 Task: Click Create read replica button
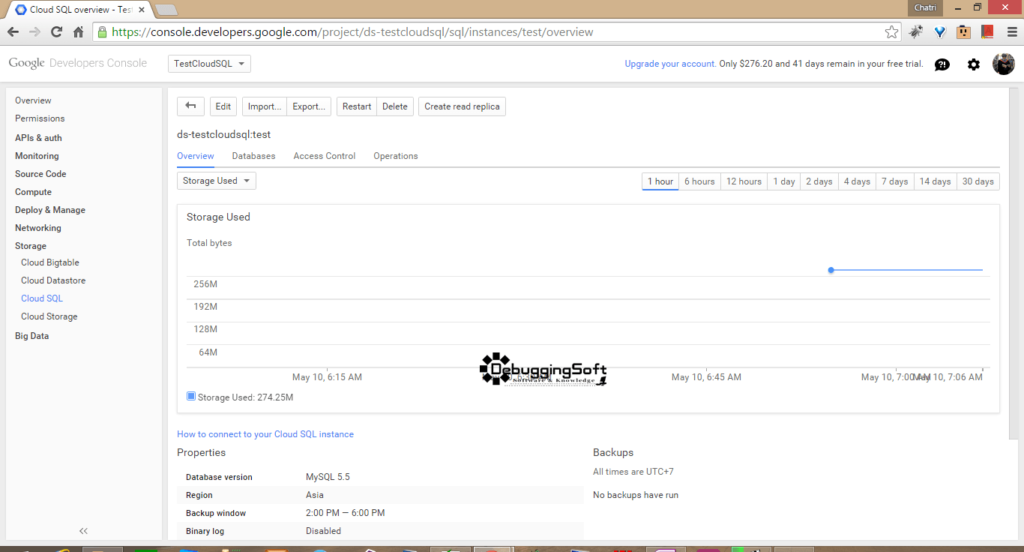pyautogui.click(x=462, y=106)
